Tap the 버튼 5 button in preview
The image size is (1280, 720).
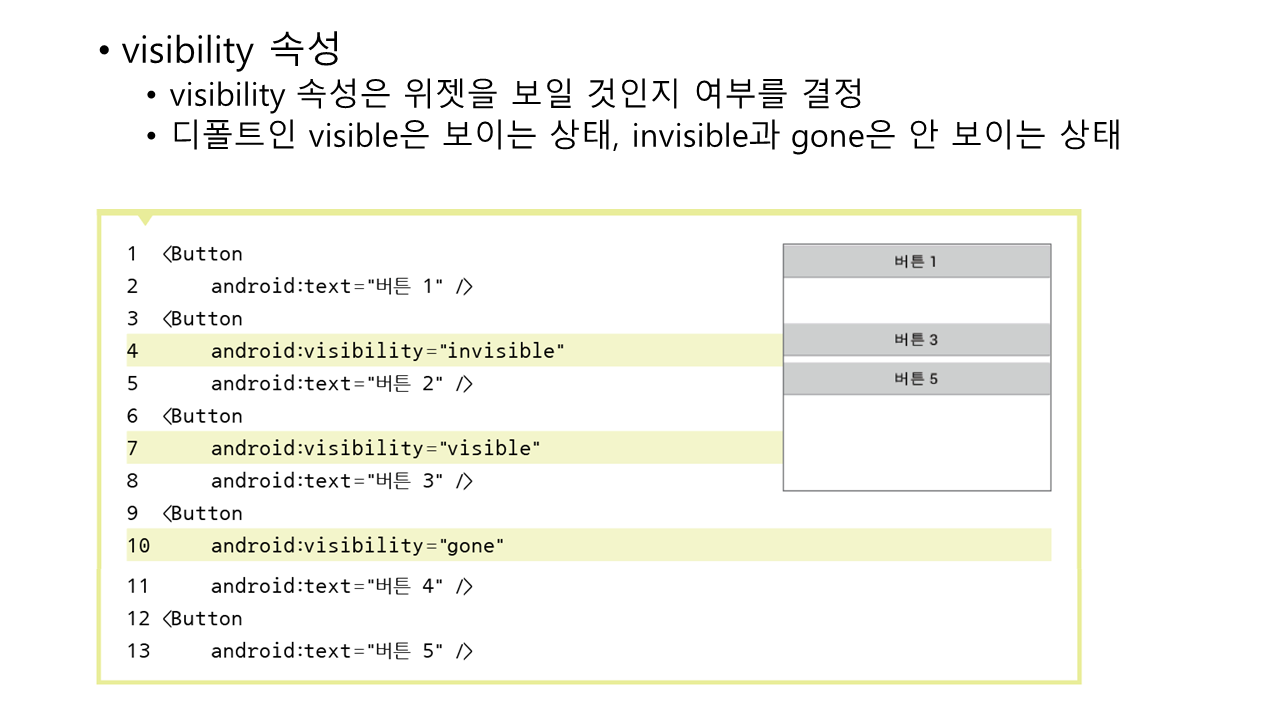point(916,379)
